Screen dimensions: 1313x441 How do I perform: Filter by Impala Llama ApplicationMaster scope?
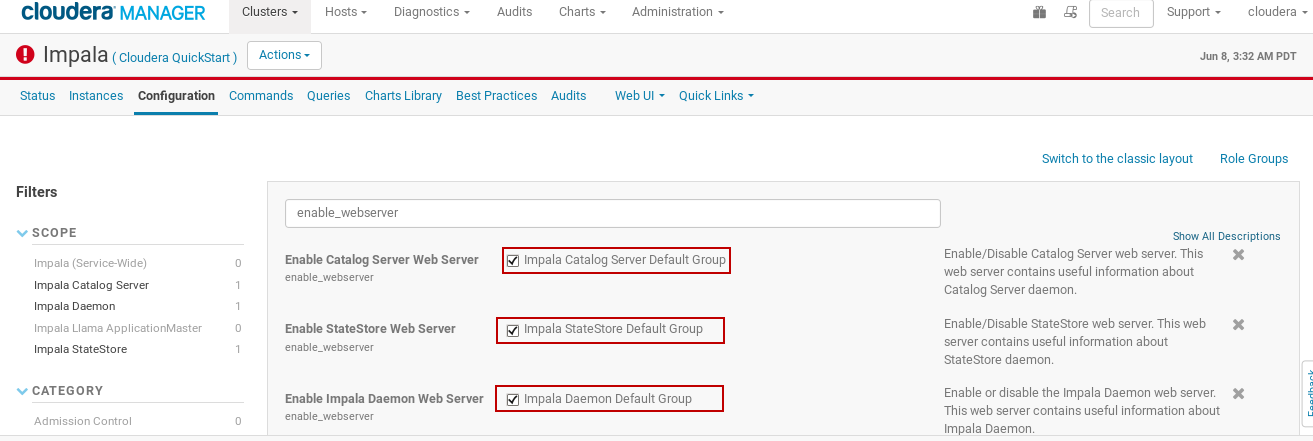pos(118,328)
